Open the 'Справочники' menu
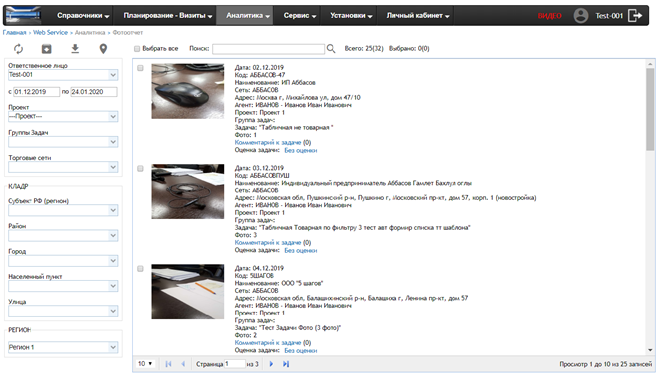This screenshot has width=666, height=378. 83,16
